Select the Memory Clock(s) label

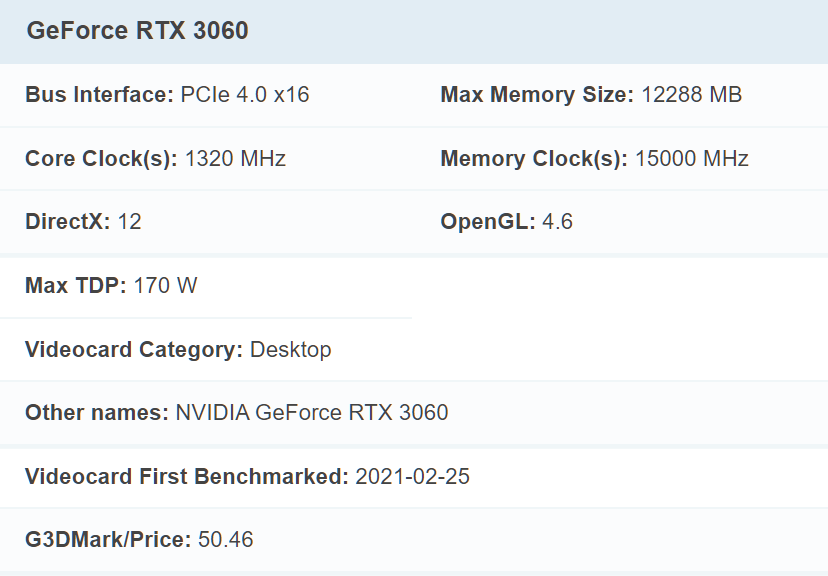(534, 159)
